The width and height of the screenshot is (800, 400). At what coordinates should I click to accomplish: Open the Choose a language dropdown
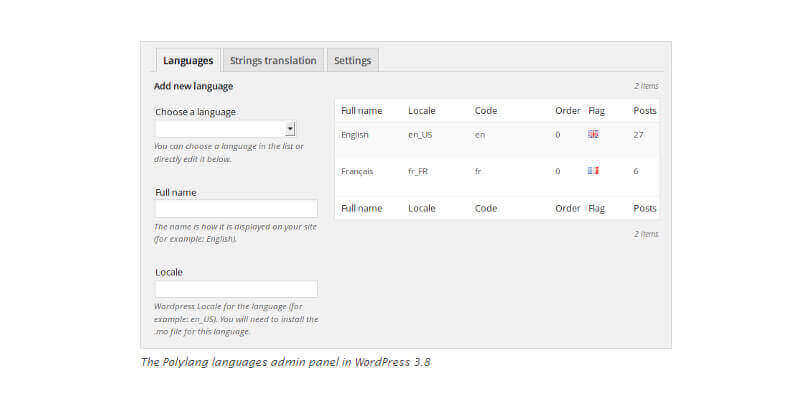[225, 129]
